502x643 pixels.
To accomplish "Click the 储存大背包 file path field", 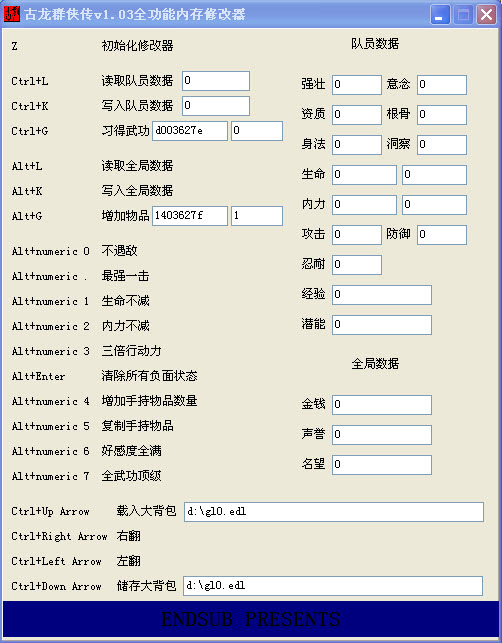I will pos(333,586).
